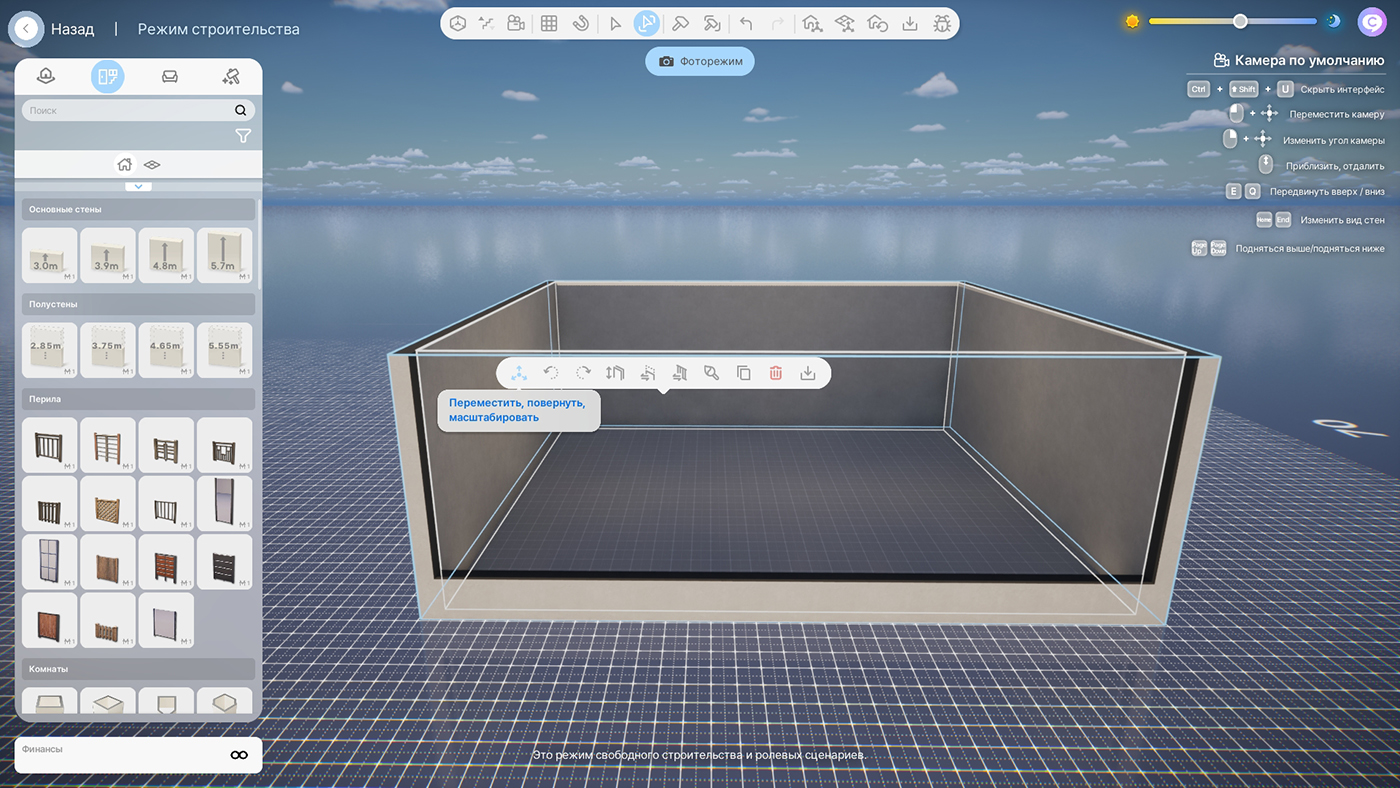Click the Перила section header
1400x788 pixels.
point(138,399)
